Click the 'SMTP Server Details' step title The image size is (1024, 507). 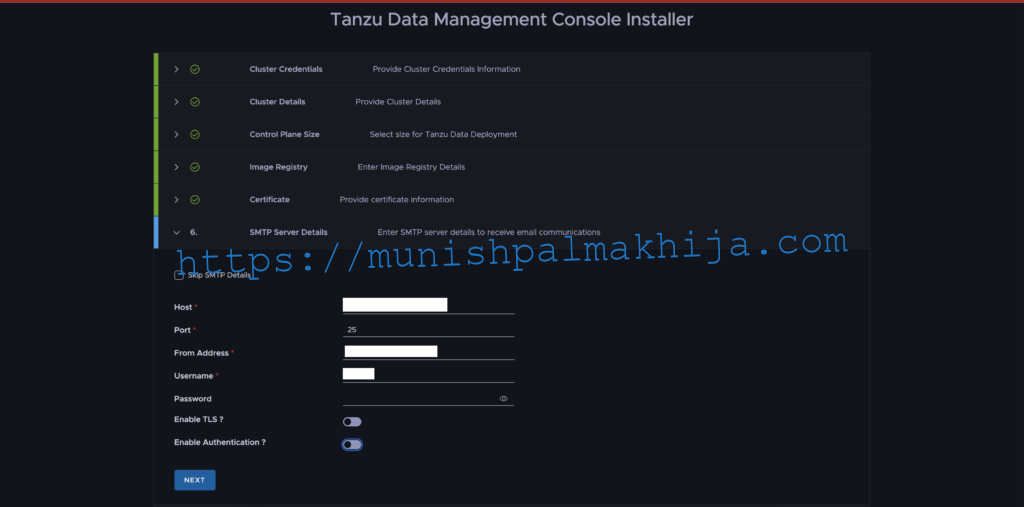coord(289,233)
